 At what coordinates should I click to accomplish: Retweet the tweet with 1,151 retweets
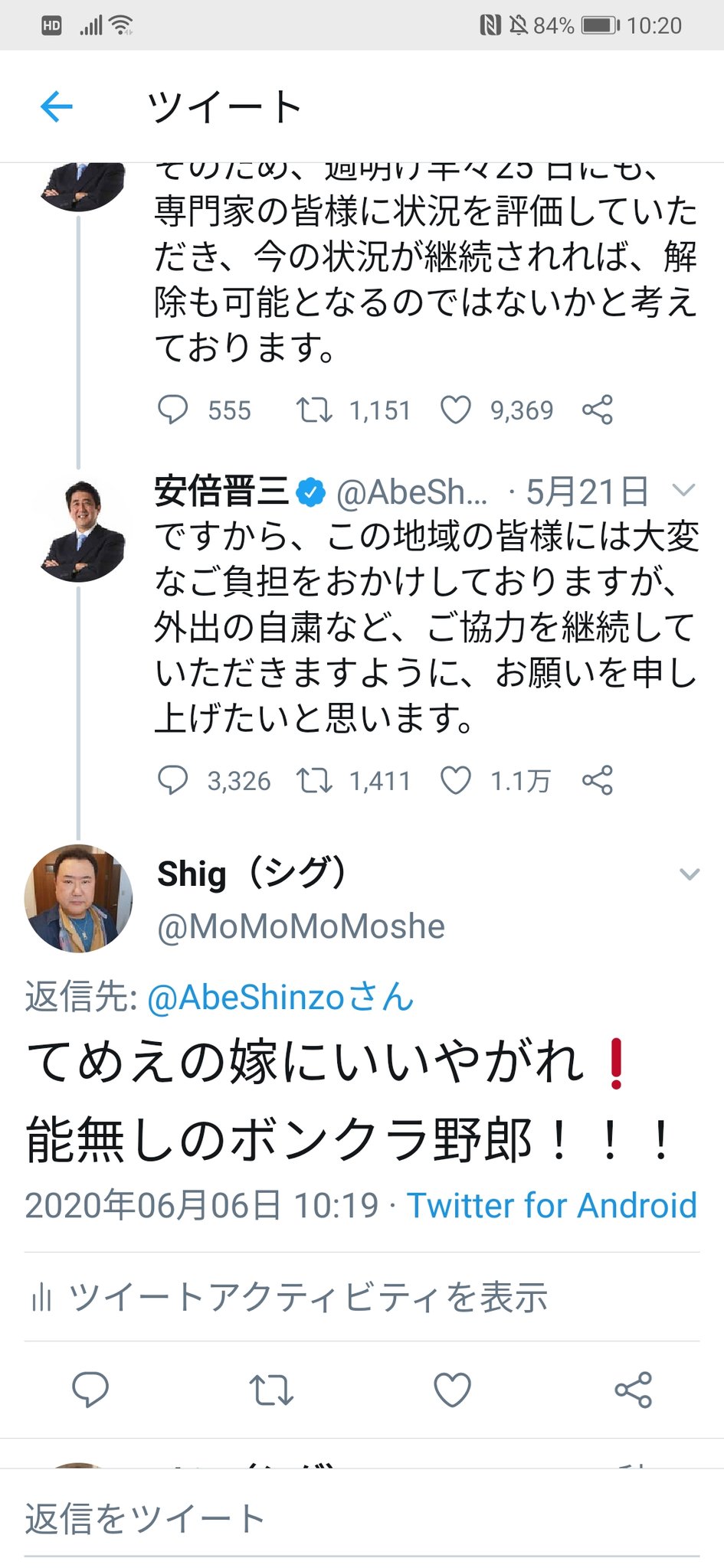coord(314,410)
